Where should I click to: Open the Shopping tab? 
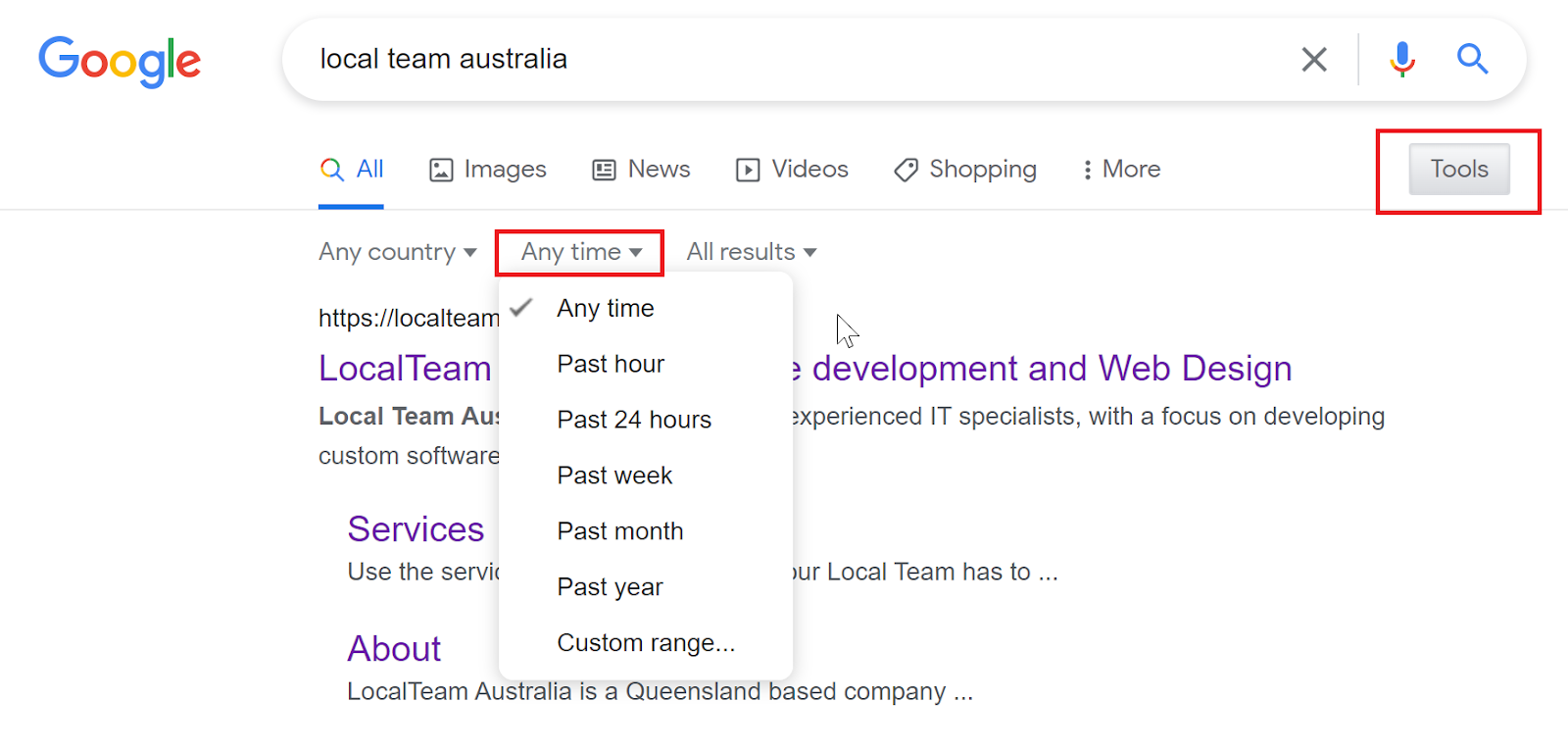[965, 170]
